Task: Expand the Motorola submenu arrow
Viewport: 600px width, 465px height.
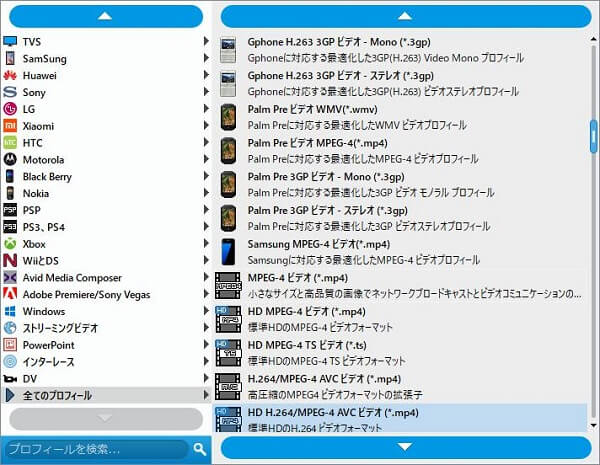Action: click(x=206, y=159)
